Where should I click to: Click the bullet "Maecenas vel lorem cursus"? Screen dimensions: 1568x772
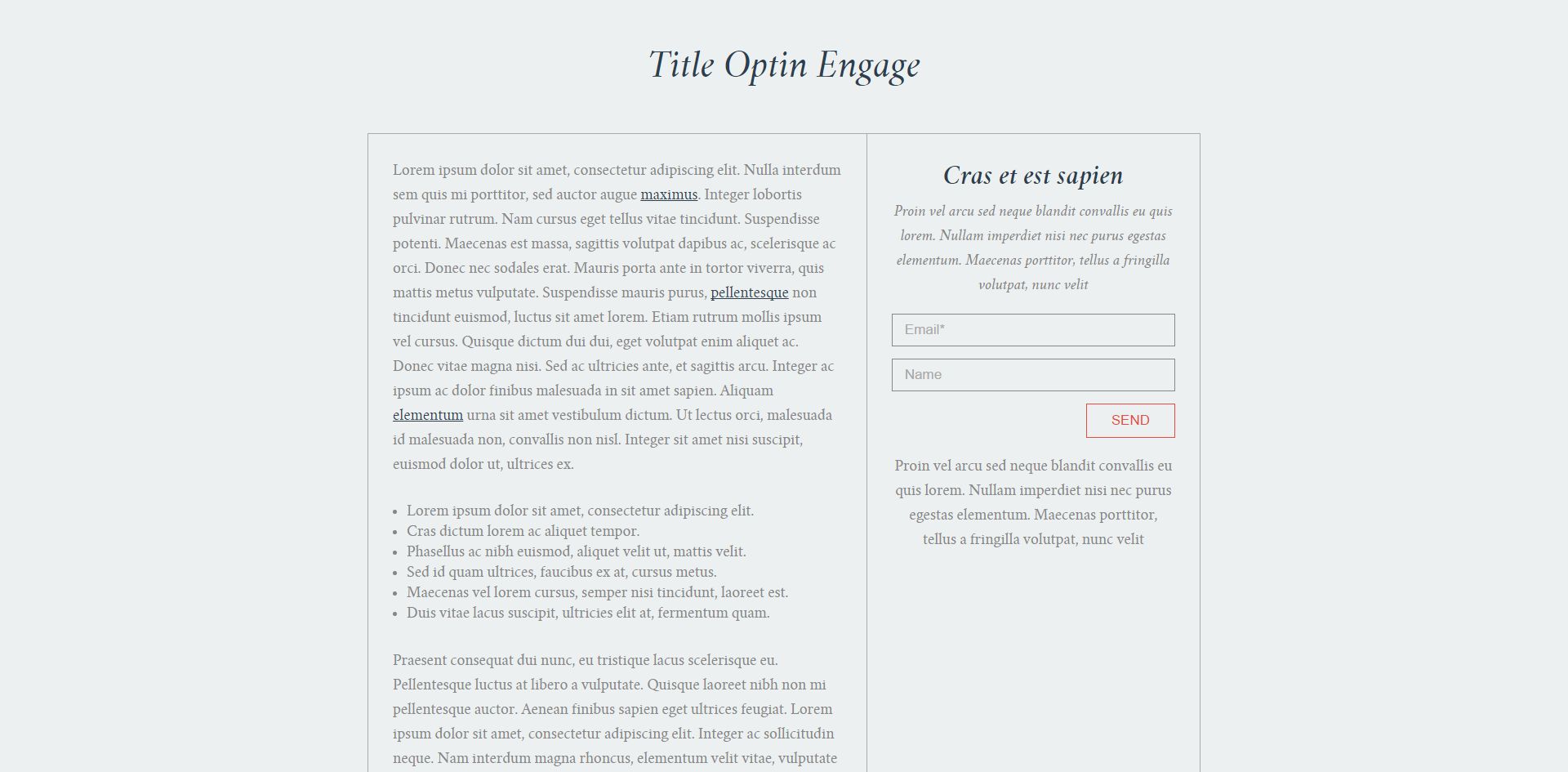597,592
